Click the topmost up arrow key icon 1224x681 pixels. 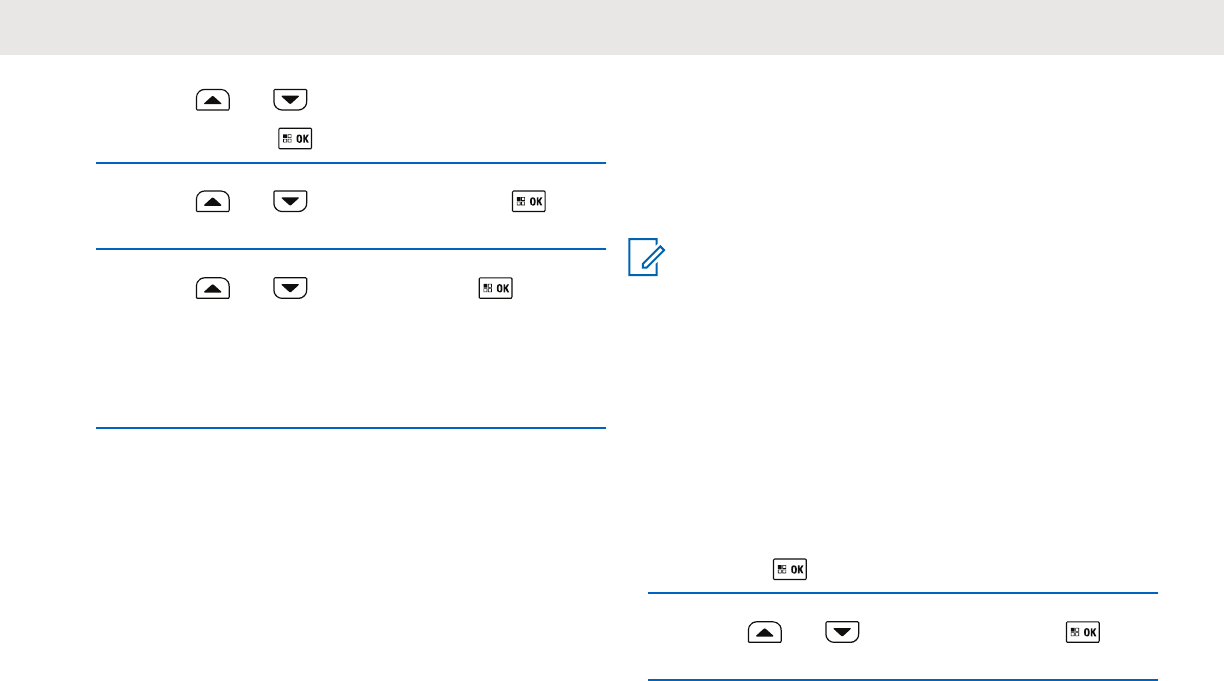click(213, 100)
